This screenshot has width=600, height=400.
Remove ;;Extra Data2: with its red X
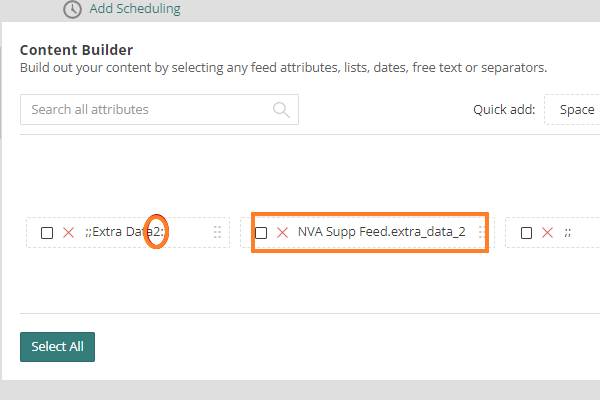coord(68,233)
